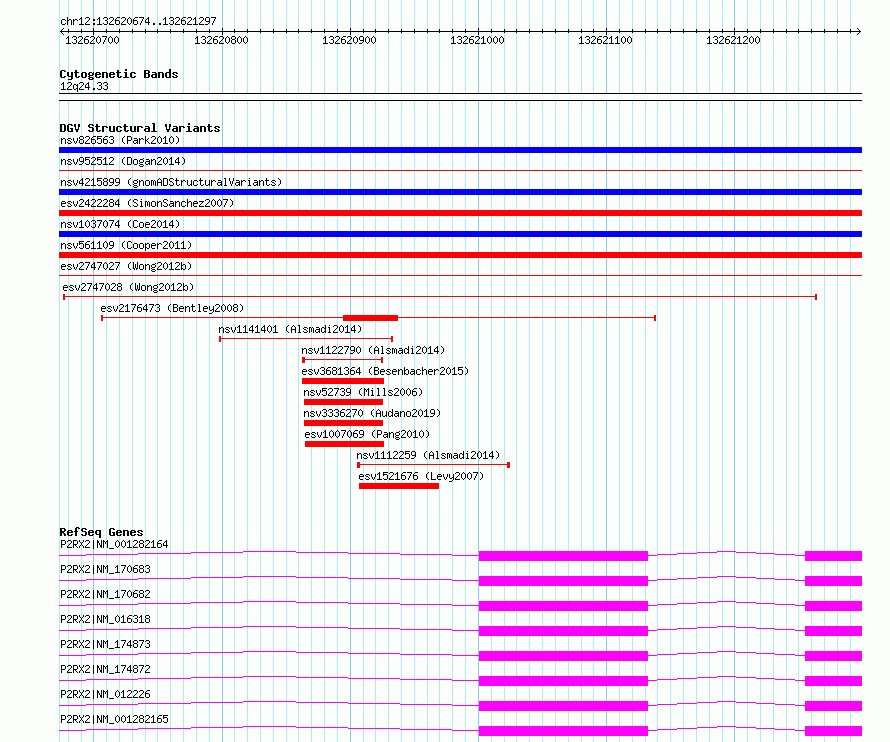The height and width of the screenshot is (742, 890).
Task: Select the blue nsv826563 variant bar
Action: tap(460, 150)
